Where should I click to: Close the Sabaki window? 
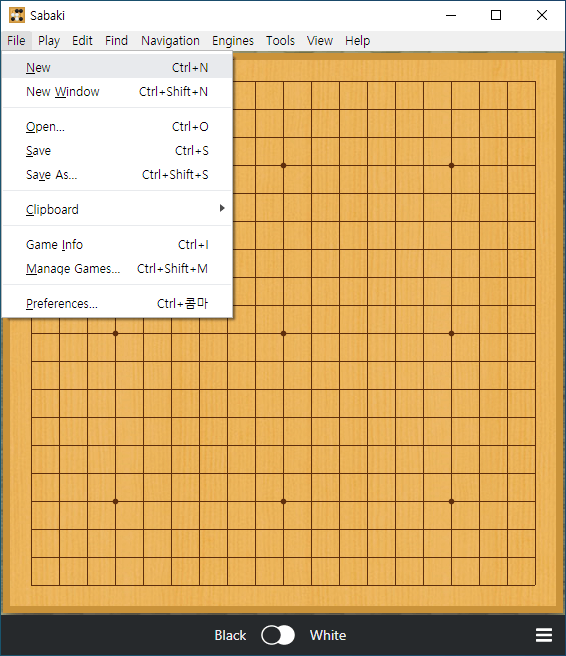click(x=542, y=15)
